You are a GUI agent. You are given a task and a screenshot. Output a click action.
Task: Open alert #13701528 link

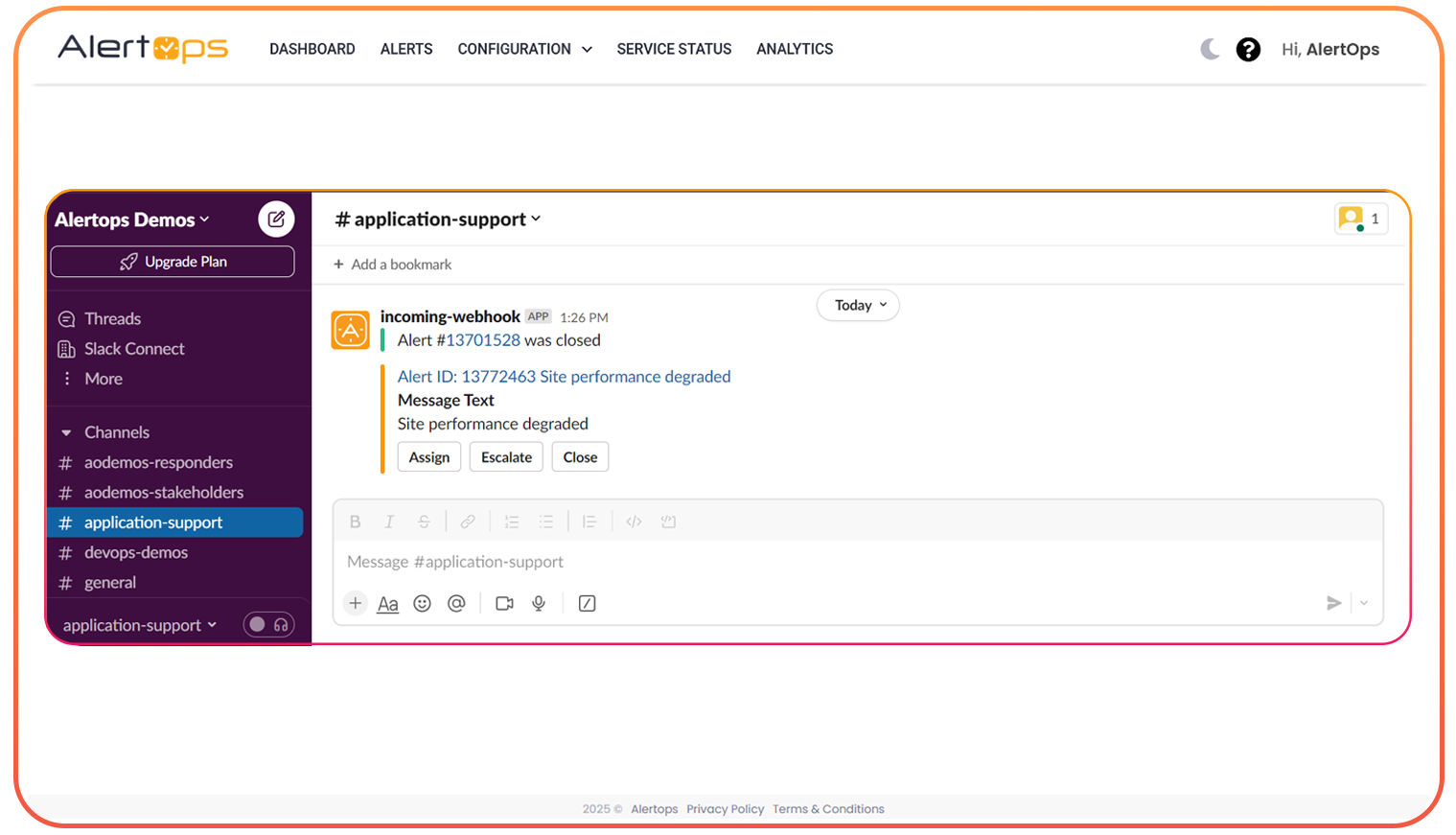pyautogui.click(x=483, y=340)
